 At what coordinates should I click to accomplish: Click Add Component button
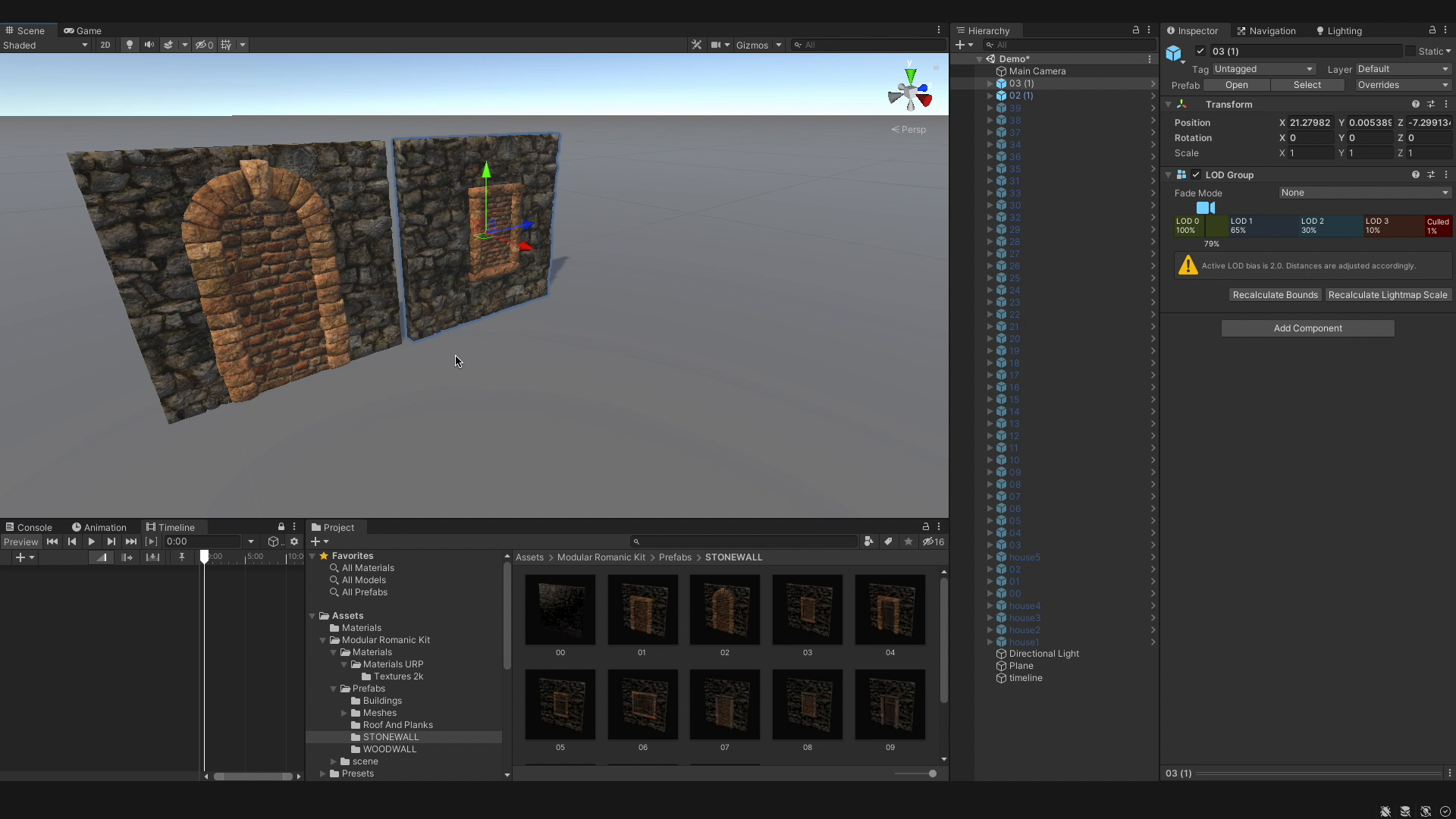(x=1308, y=328)
